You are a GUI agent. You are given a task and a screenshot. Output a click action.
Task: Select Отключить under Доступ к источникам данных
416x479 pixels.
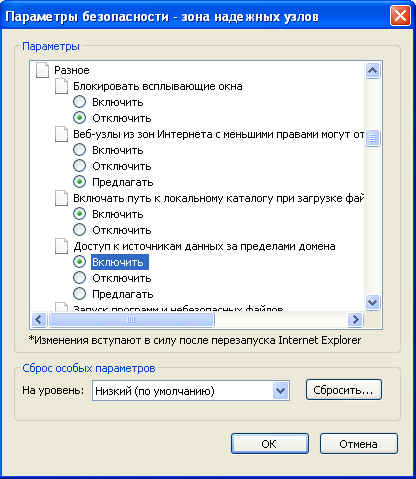tap(79, 278)
